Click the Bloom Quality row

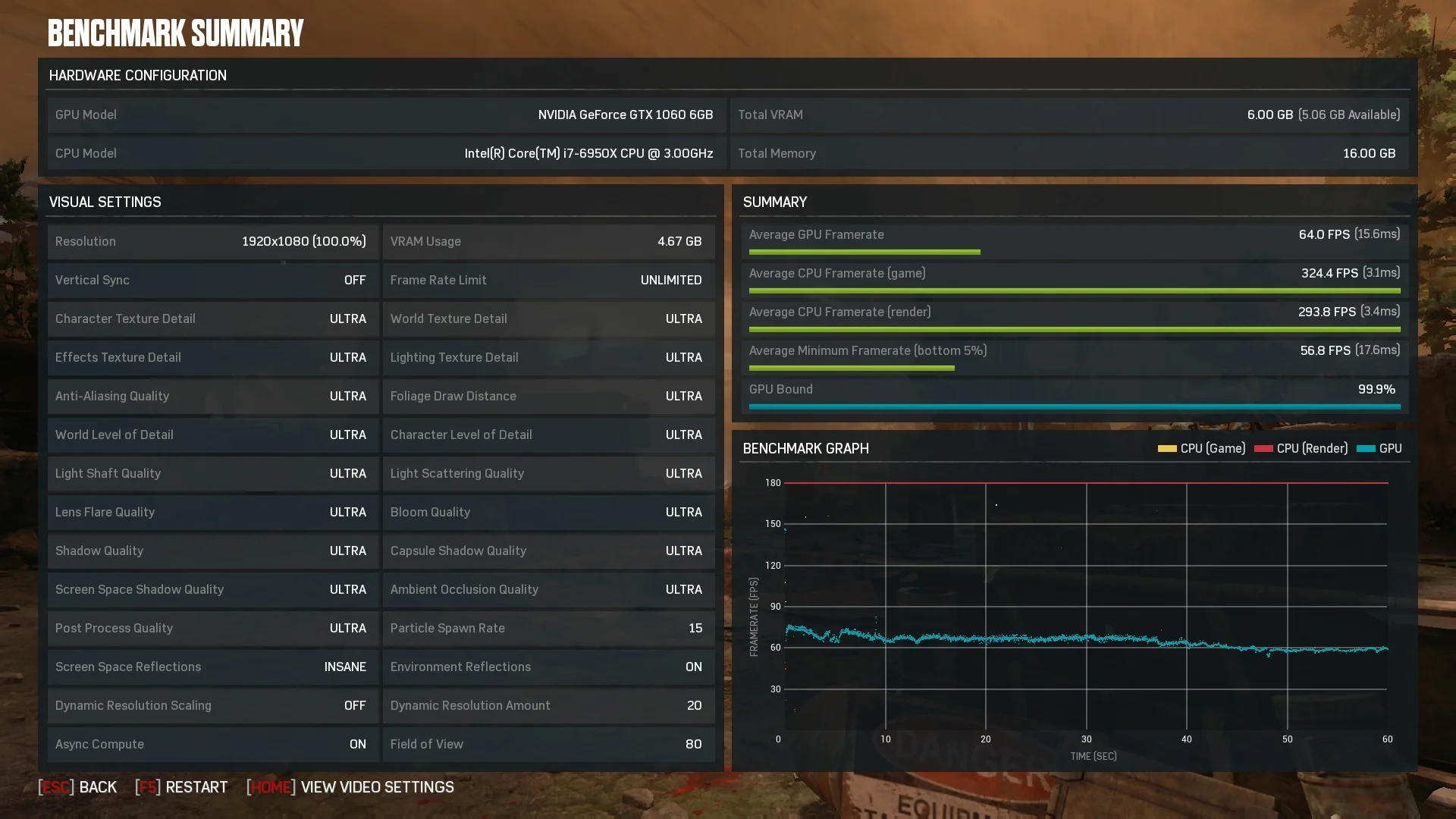(x=549, y=512)
